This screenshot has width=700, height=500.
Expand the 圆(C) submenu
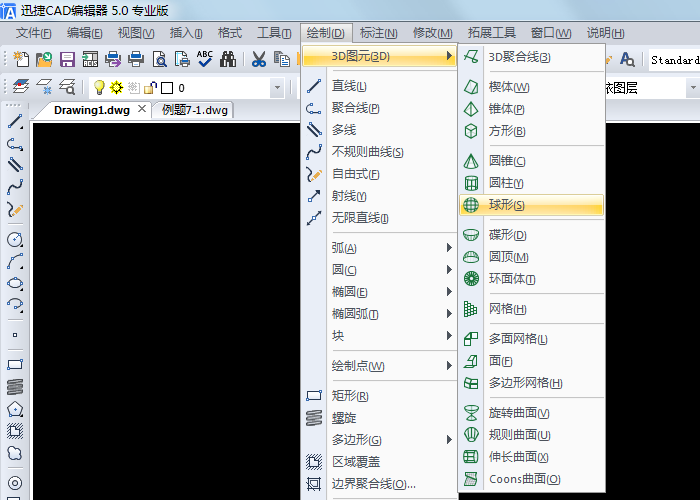tap(392, 270)
